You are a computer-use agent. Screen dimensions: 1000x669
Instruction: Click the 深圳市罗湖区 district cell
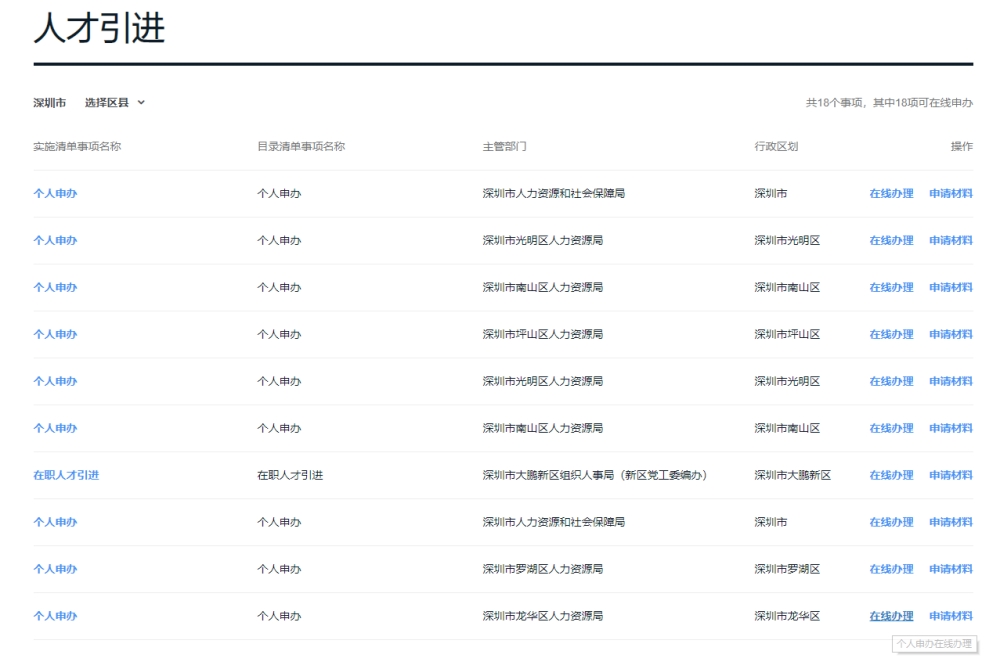(787, 569)
